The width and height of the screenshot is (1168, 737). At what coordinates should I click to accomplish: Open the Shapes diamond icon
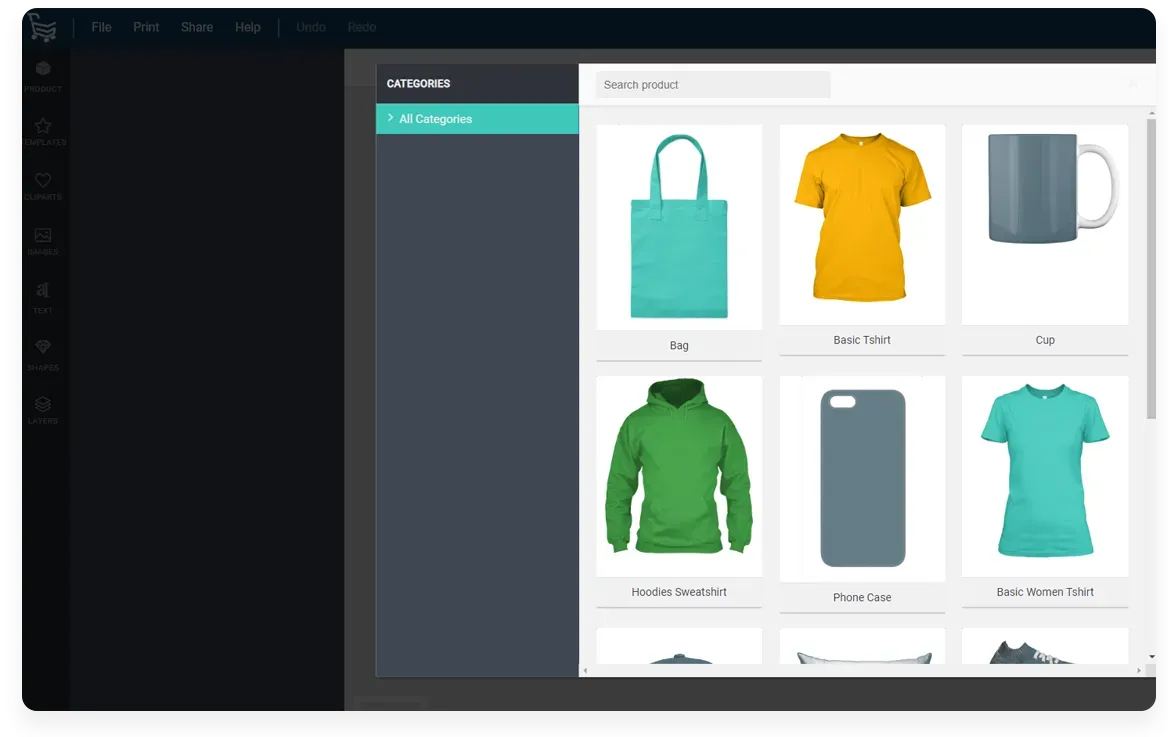click(43, 347)
